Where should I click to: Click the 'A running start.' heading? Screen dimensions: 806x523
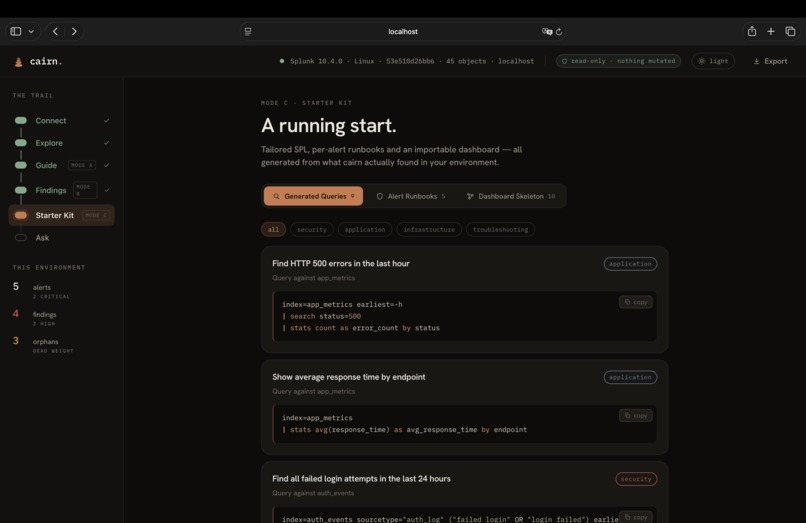pyautogui.click(x=328, y=125)
